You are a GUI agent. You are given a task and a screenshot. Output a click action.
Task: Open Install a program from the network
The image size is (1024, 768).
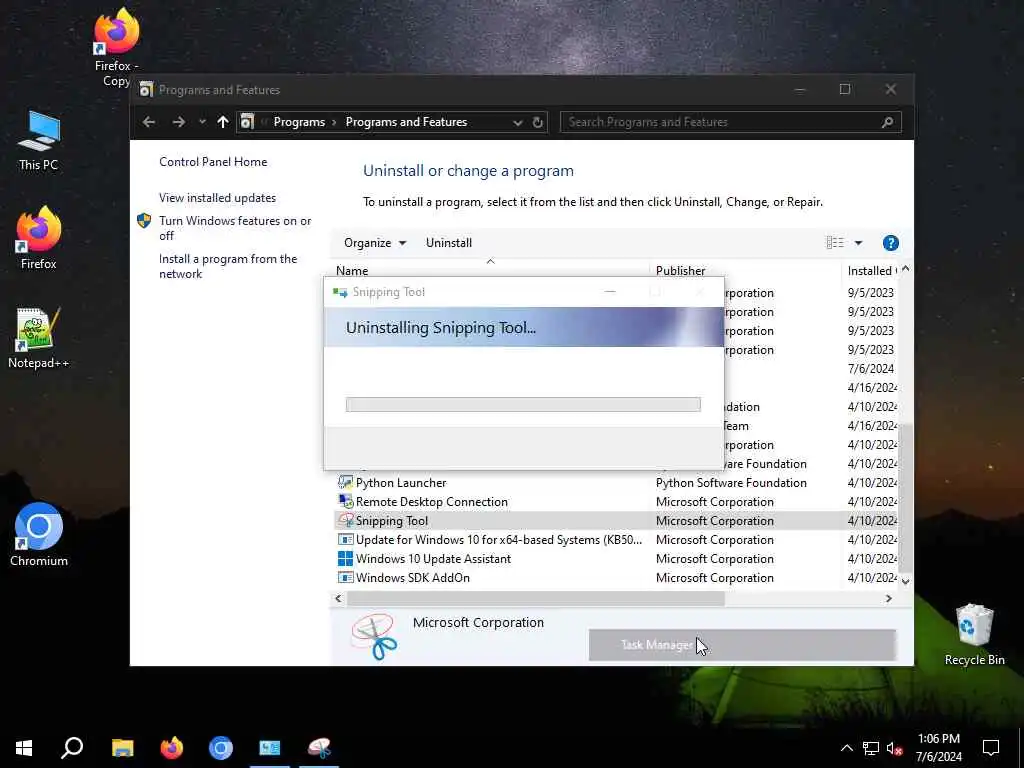point(228,266)
